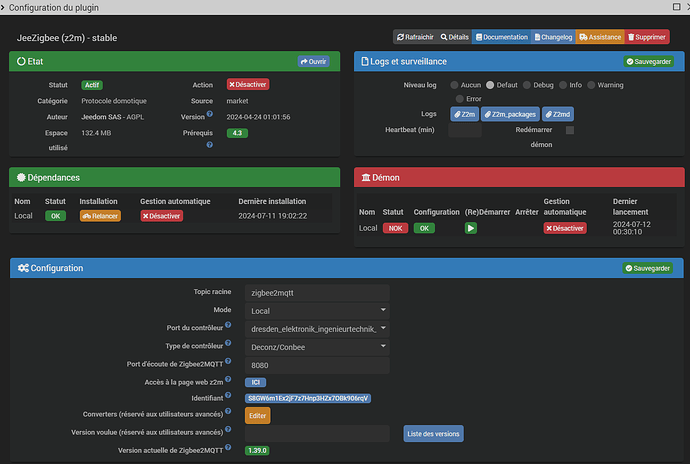
Task: Open the Z2m_packages log file
Action: click(x=513, y=114)
